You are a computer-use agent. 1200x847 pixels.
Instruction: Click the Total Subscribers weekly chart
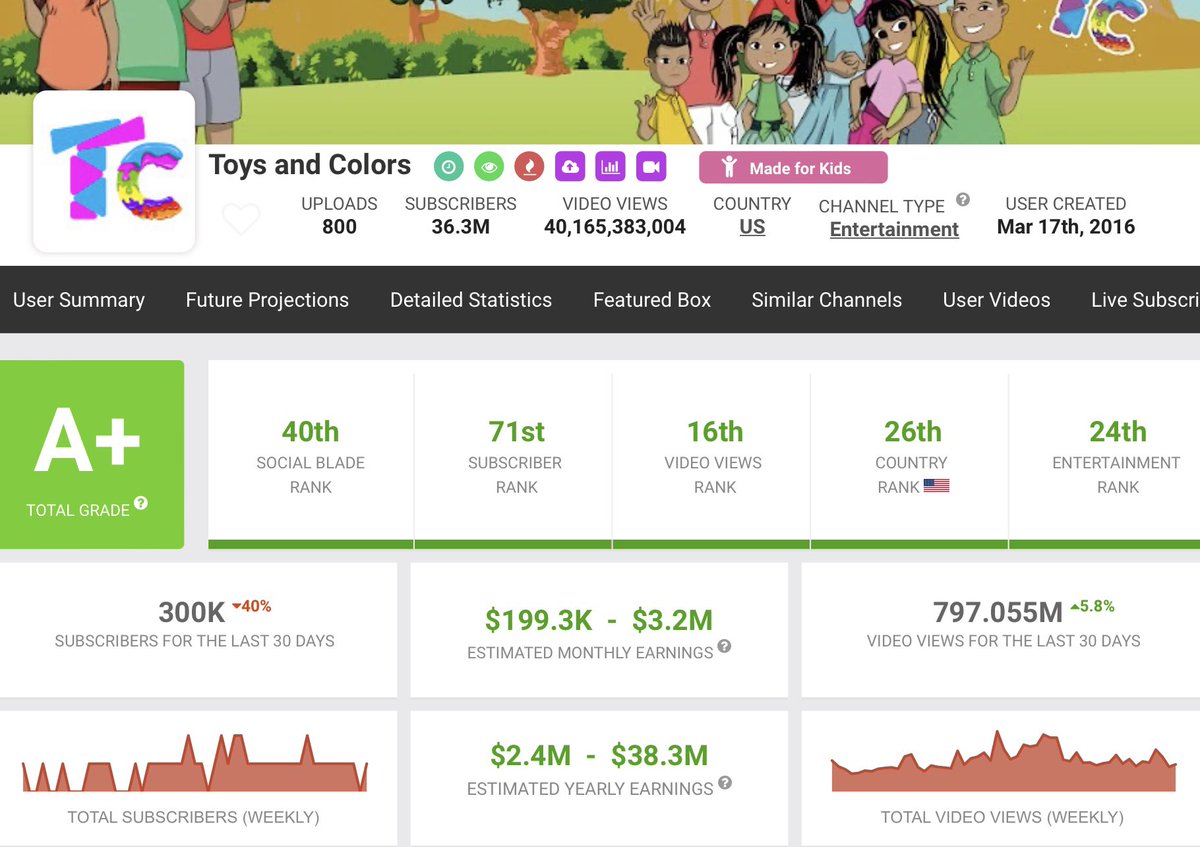tap(195, 763)
